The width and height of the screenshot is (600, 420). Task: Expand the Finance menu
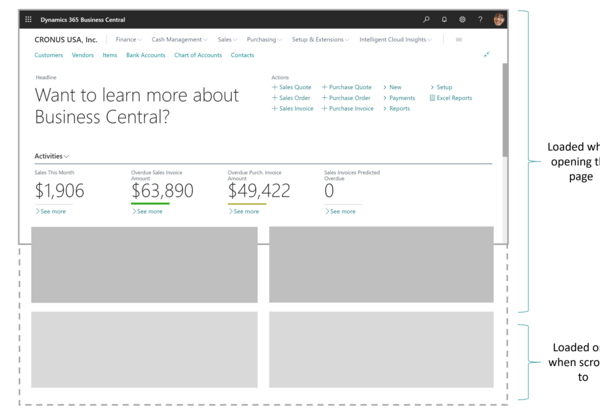pyautogui.click(x=129, y=39)
